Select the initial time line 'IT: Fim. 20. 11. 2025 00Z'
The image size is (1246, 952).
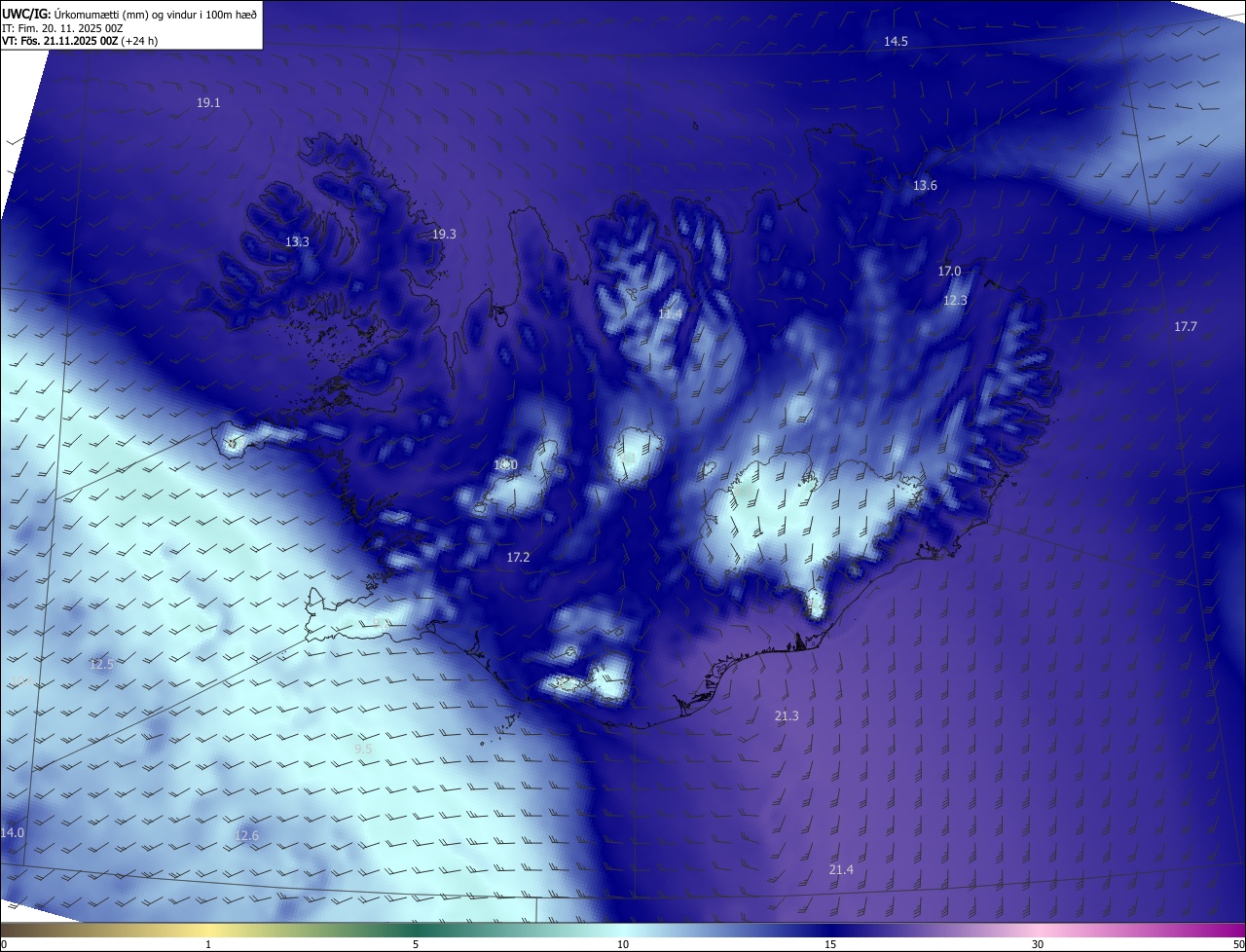point(62,28)
